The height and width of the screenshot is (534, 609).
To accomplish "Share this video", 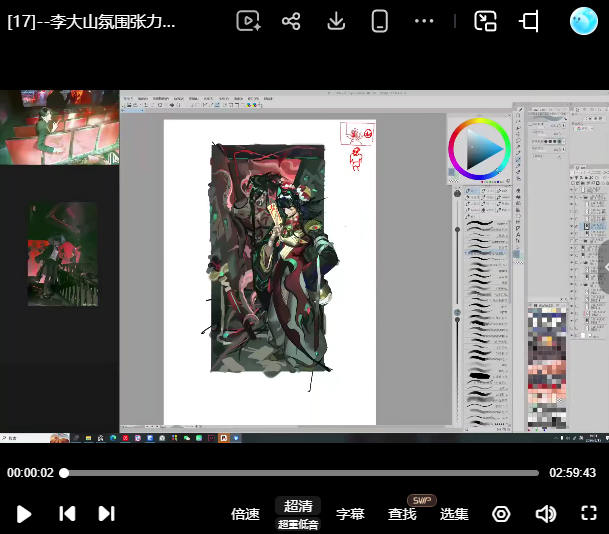I will tap(291, 21).
